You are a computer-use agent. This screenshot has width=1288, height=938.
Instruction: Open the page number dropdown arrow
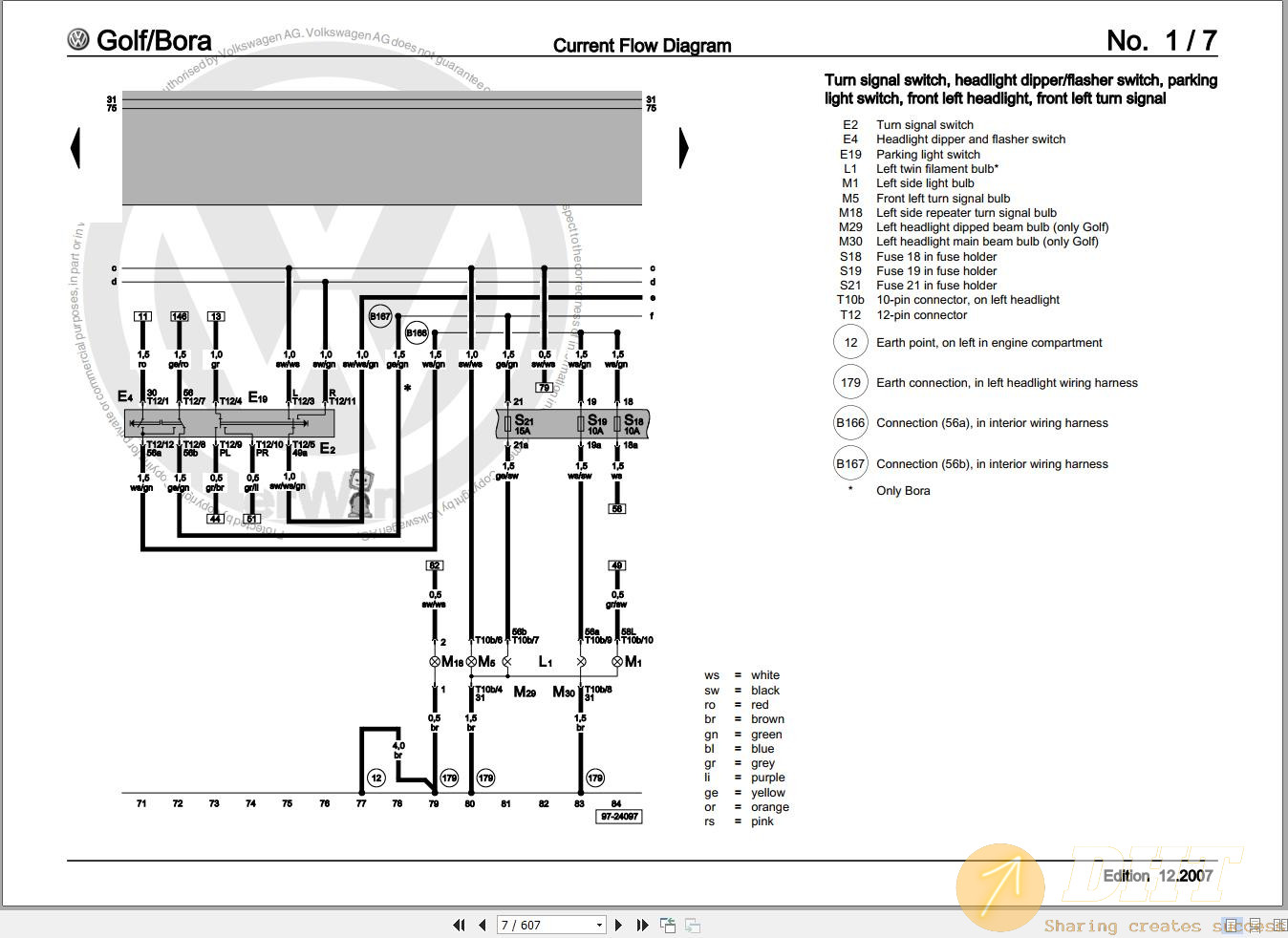tap(599, 925)
